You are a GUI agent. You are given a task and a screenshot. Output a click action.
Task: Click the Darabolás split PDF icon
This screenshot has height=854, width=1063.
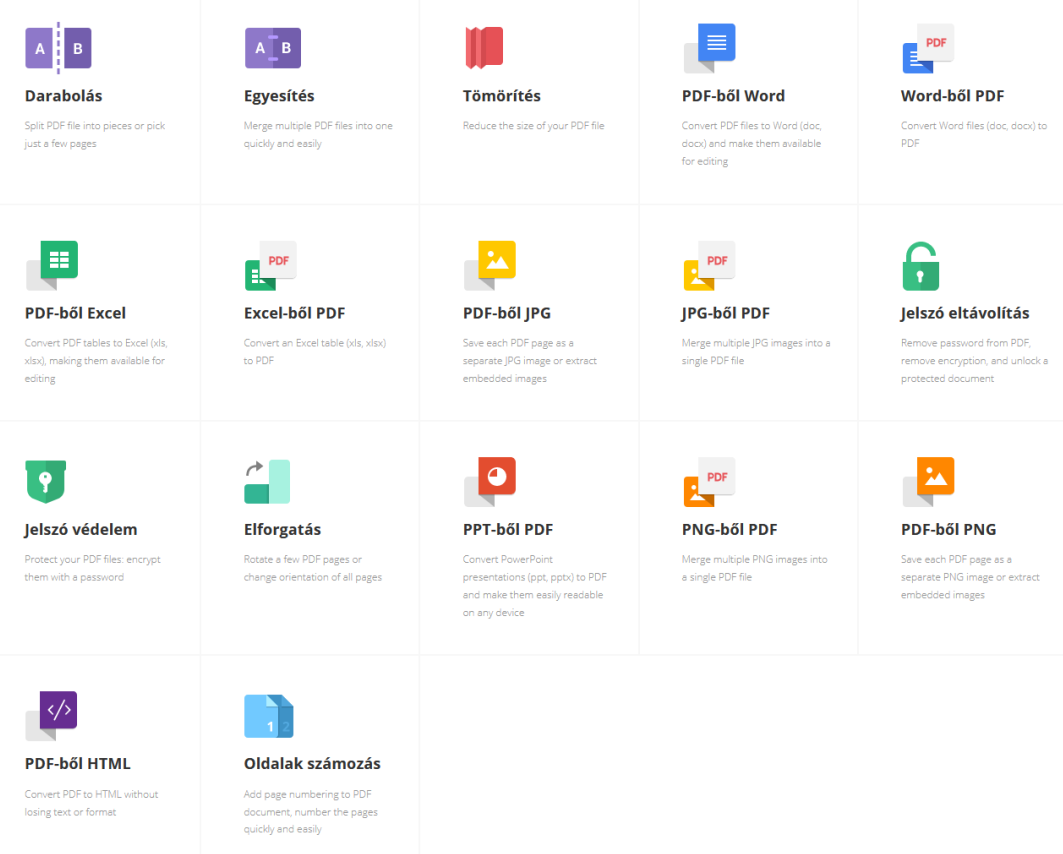coord(58,48)
